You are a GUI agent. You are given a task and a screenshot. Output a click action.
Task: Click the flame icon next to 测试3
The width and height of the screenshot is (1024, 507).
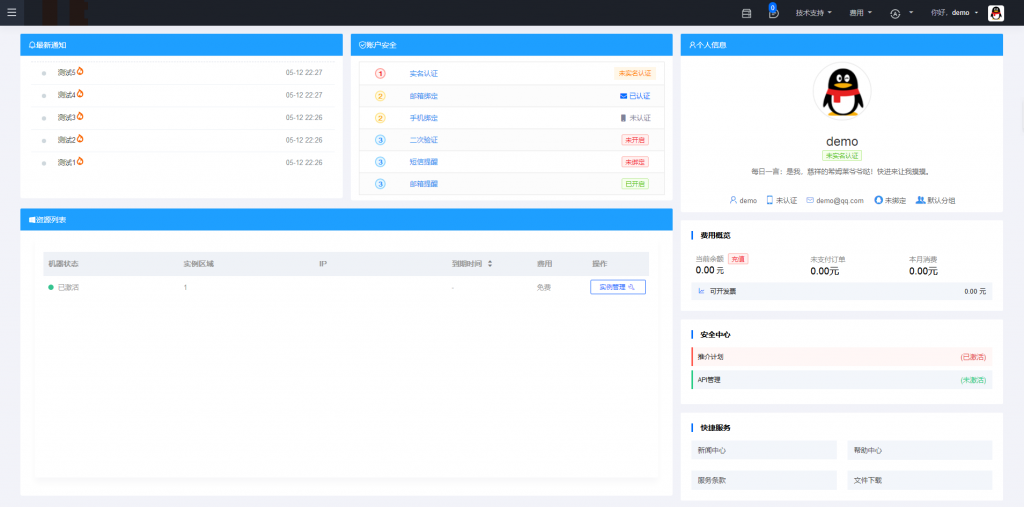[80, 116]
